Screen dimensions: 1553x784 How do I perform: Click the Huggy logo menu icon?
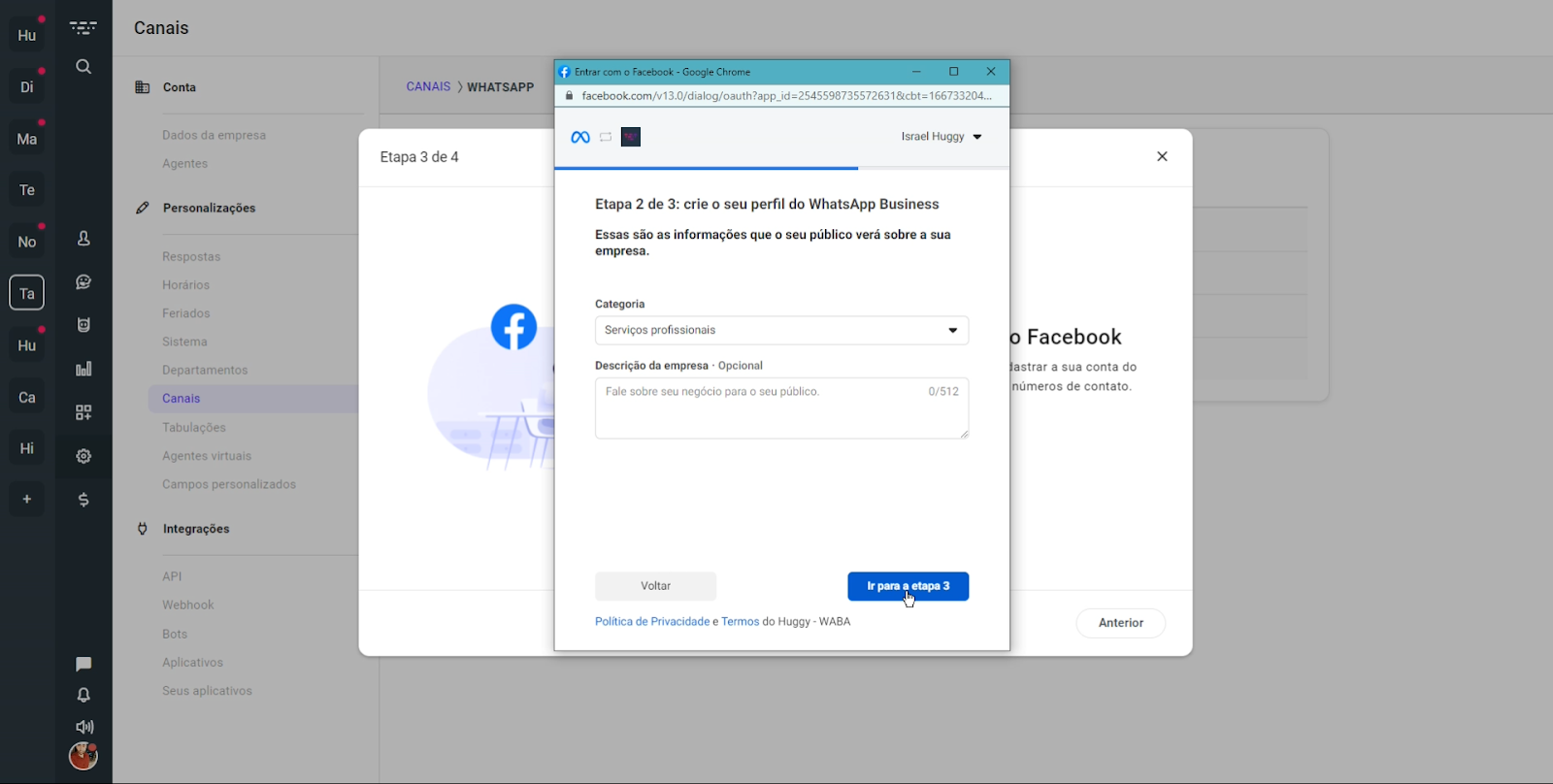(83, 28)
